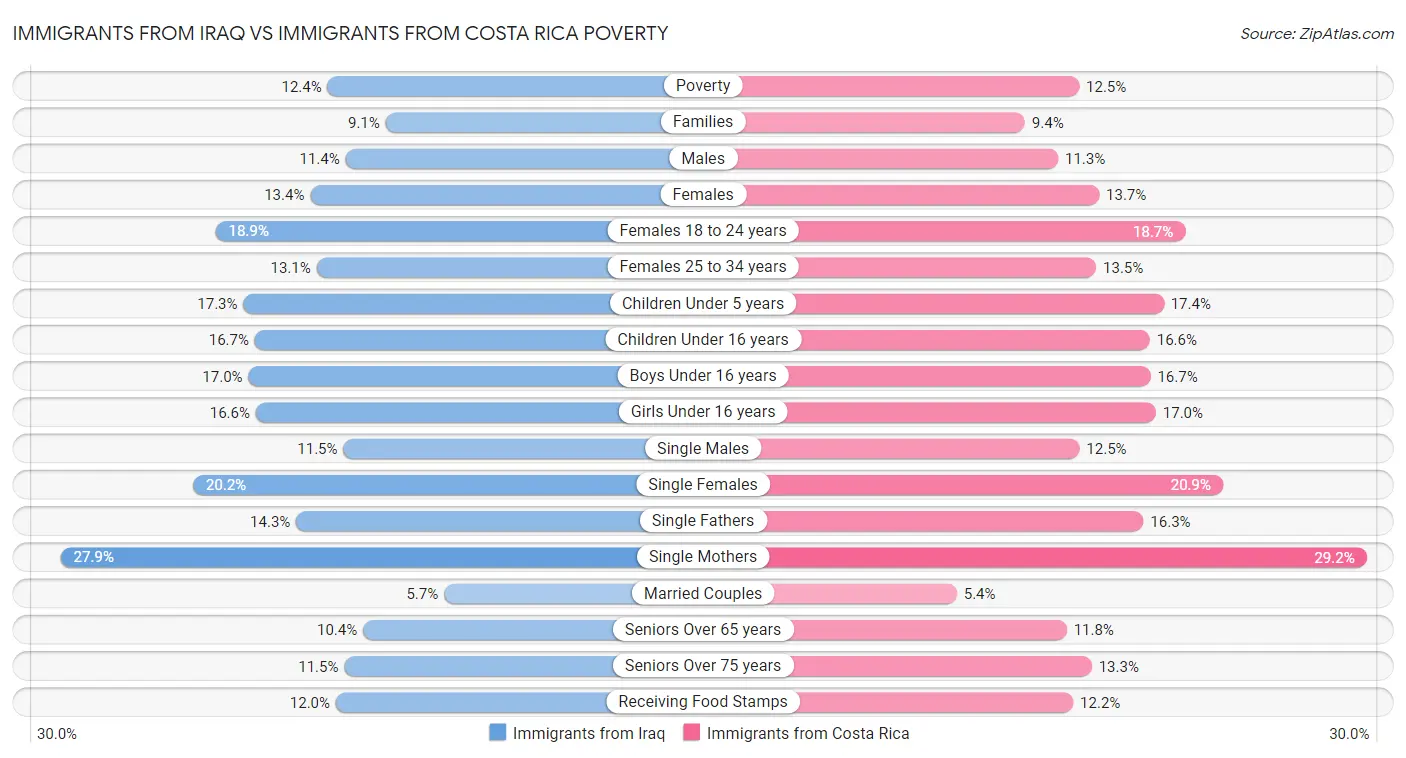This screenshot has width=1406, height=758.
Task: Select the Single Mothers category label
Action: coord(703,557)
